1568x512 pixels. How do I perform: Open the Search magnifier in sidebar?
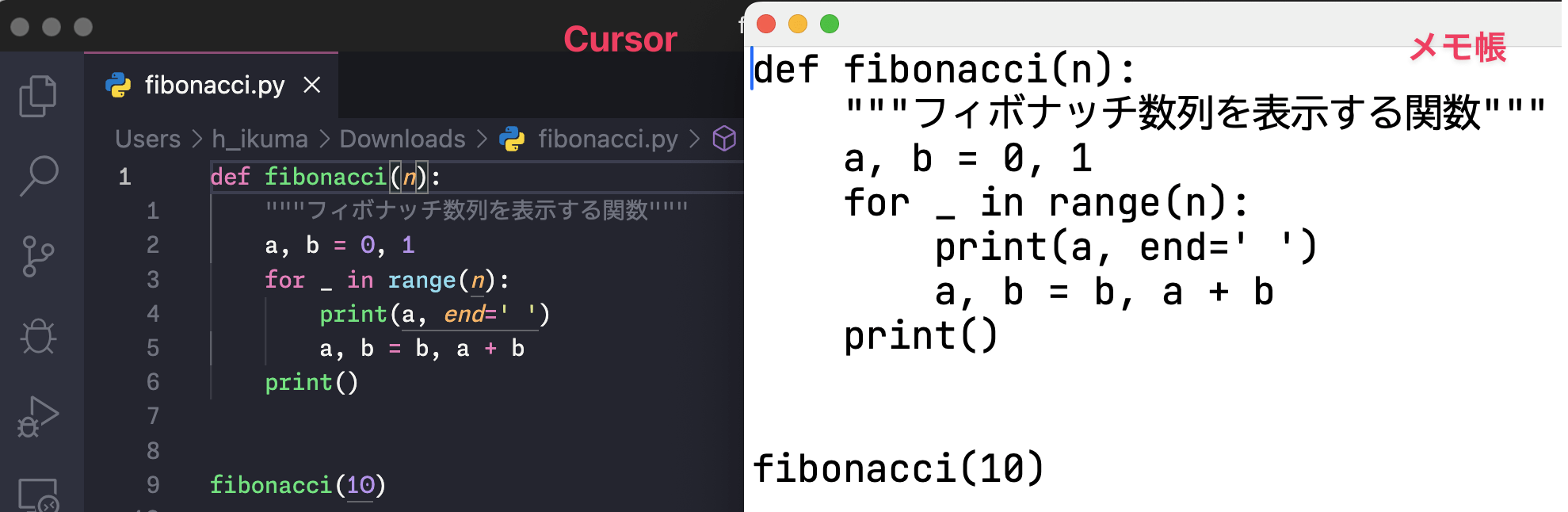coord(38,176)
